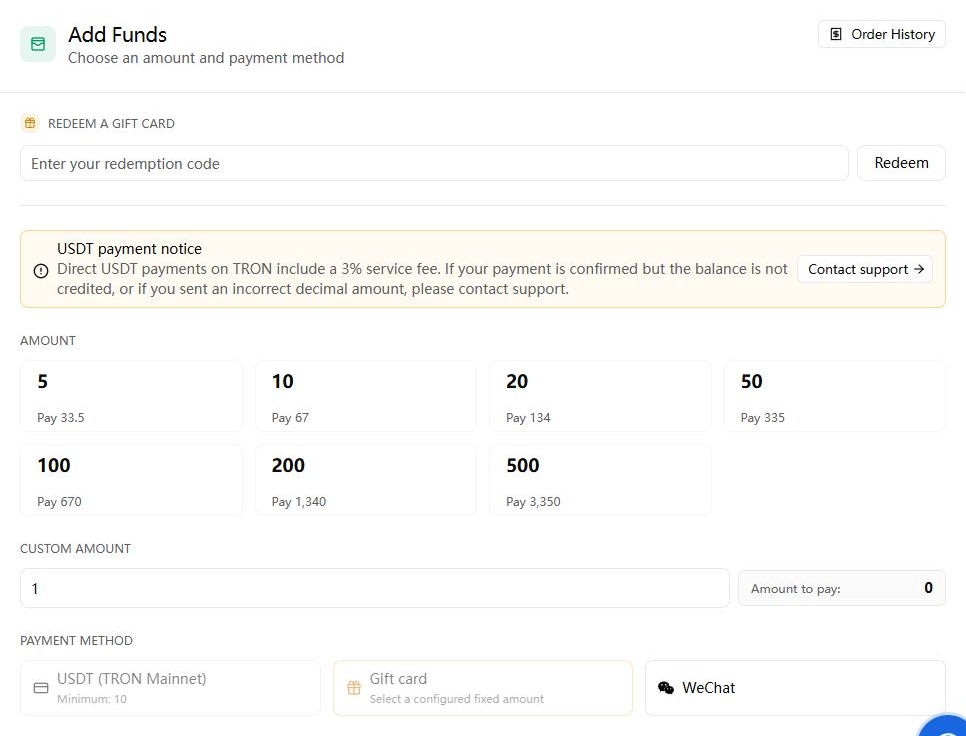
Task: Open Order History
Action: [x=882, y=34]
